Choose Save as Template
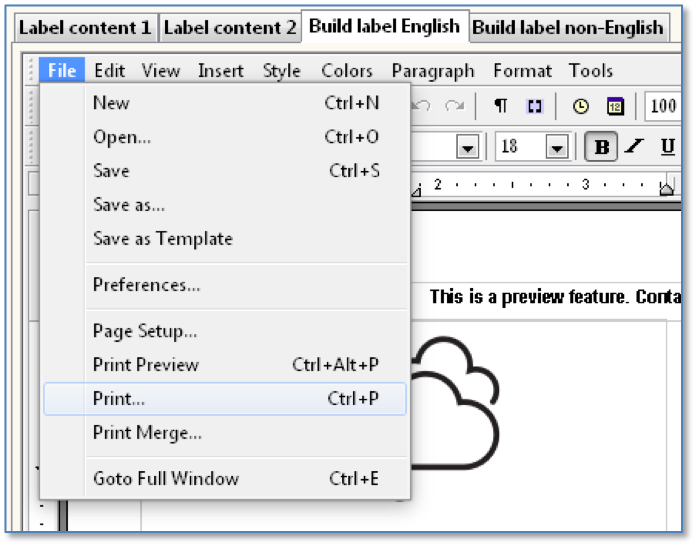 [225, 239]
